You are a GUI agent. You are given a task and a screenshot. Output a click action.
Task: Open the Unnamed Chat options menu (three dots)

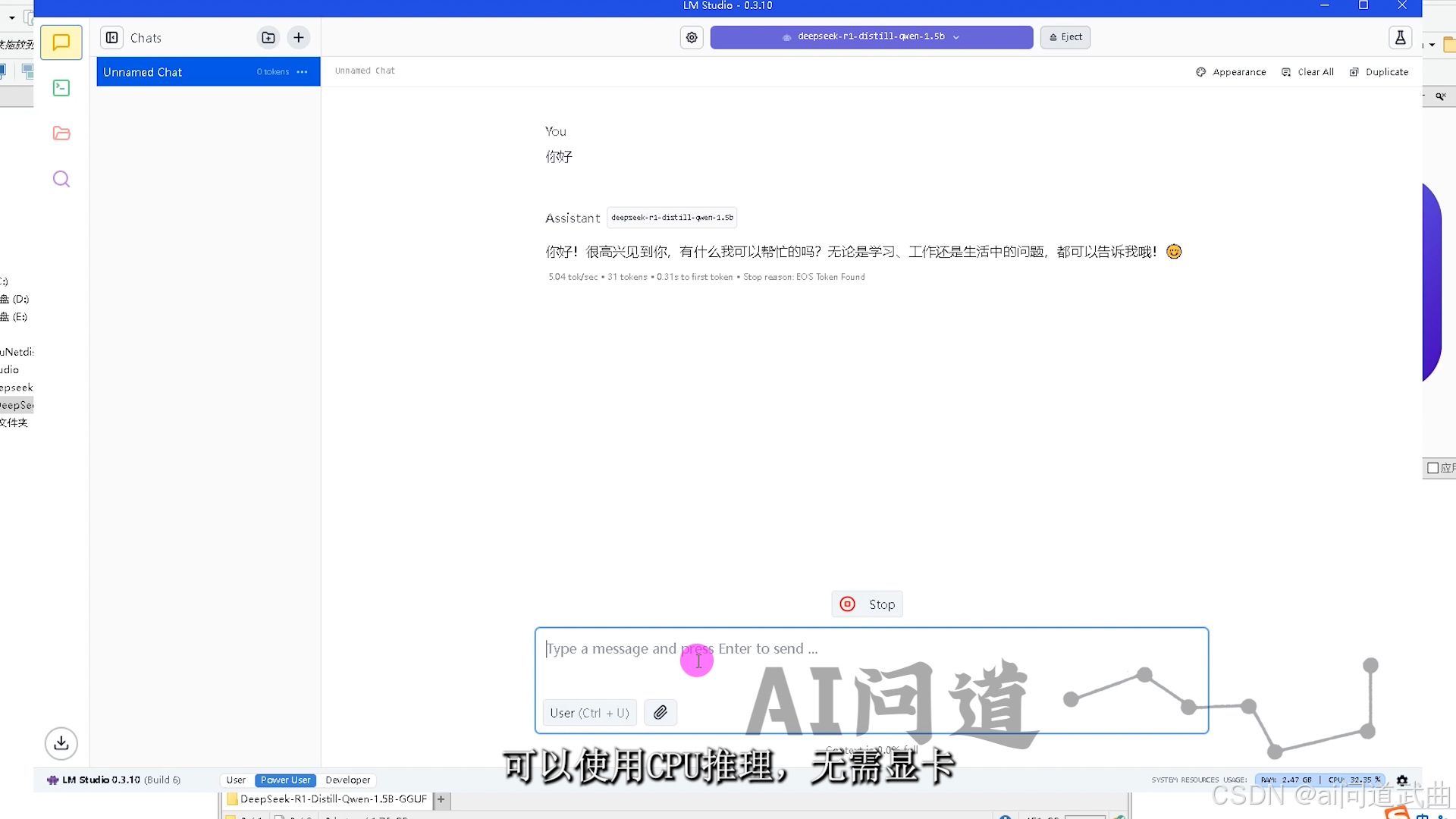[303, 72]
